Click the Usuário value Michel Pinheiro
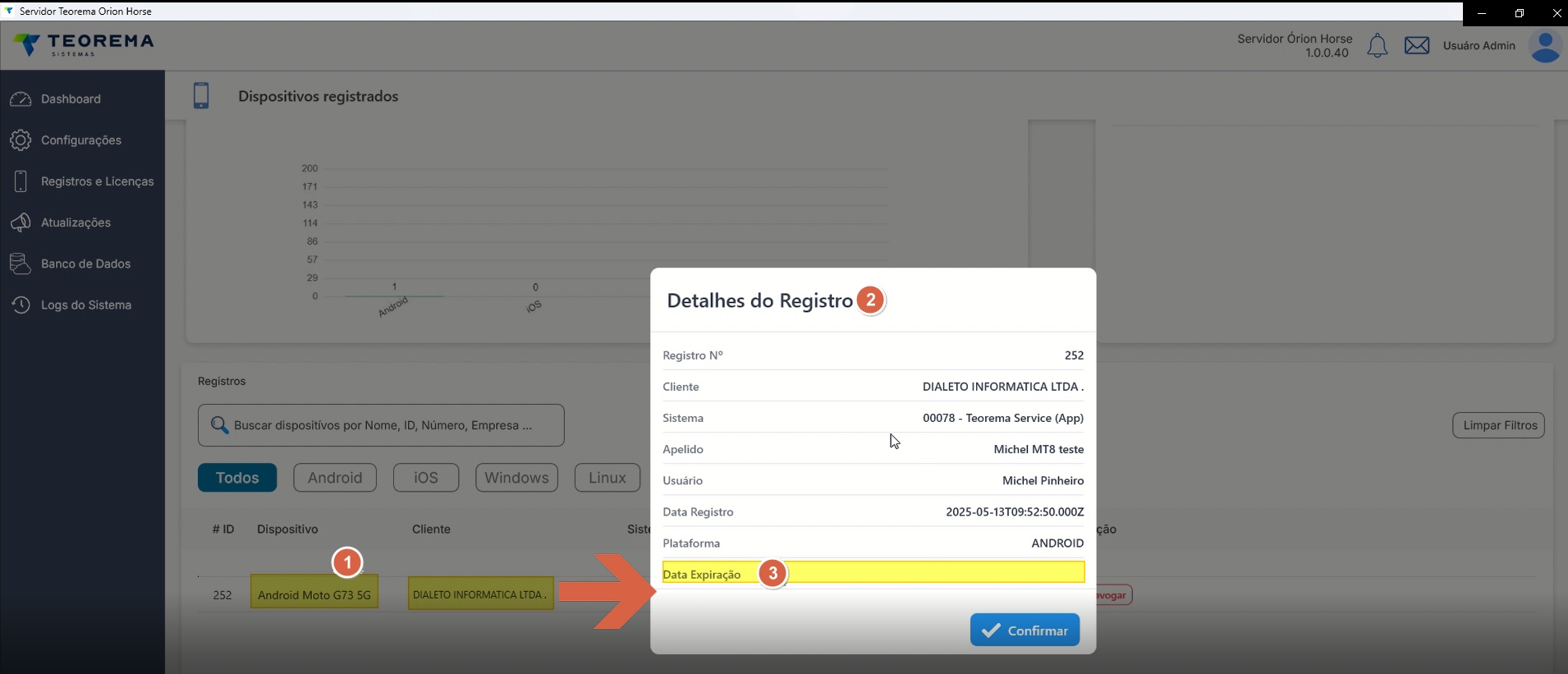This screenshot has width=1568, height=674. coord(1043,480)
